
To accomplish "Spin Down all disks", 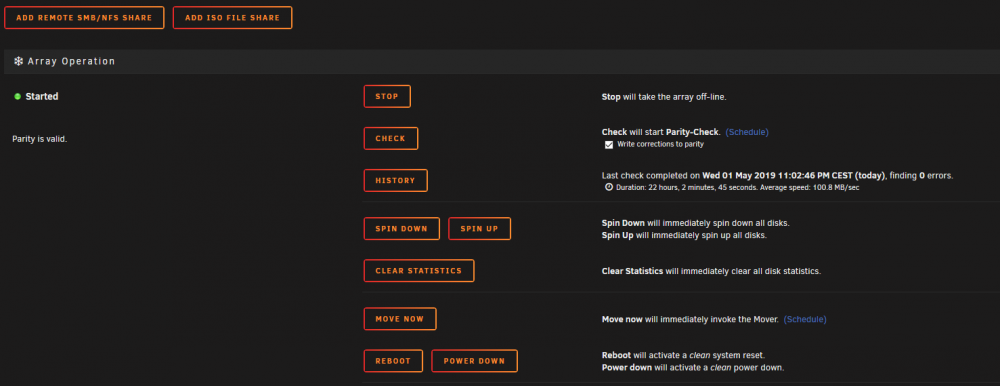I will [x=402, y=228].
